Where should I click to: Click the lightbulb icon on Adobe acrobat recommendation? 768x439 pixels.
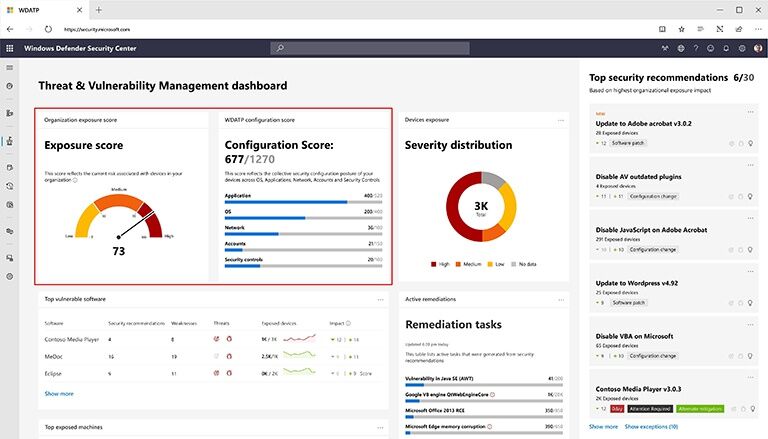(x=750, y=144)
